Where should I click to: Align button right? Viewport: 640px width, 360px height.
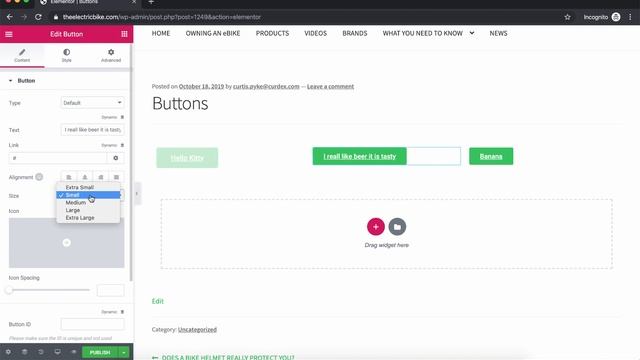coord(100,177)
